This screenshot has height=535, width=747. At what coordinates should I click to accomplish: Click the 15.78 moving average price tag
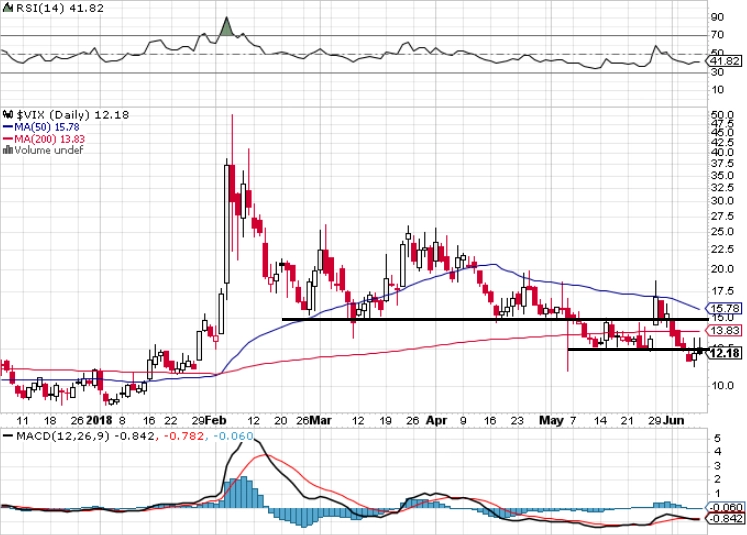pos(724,308)
